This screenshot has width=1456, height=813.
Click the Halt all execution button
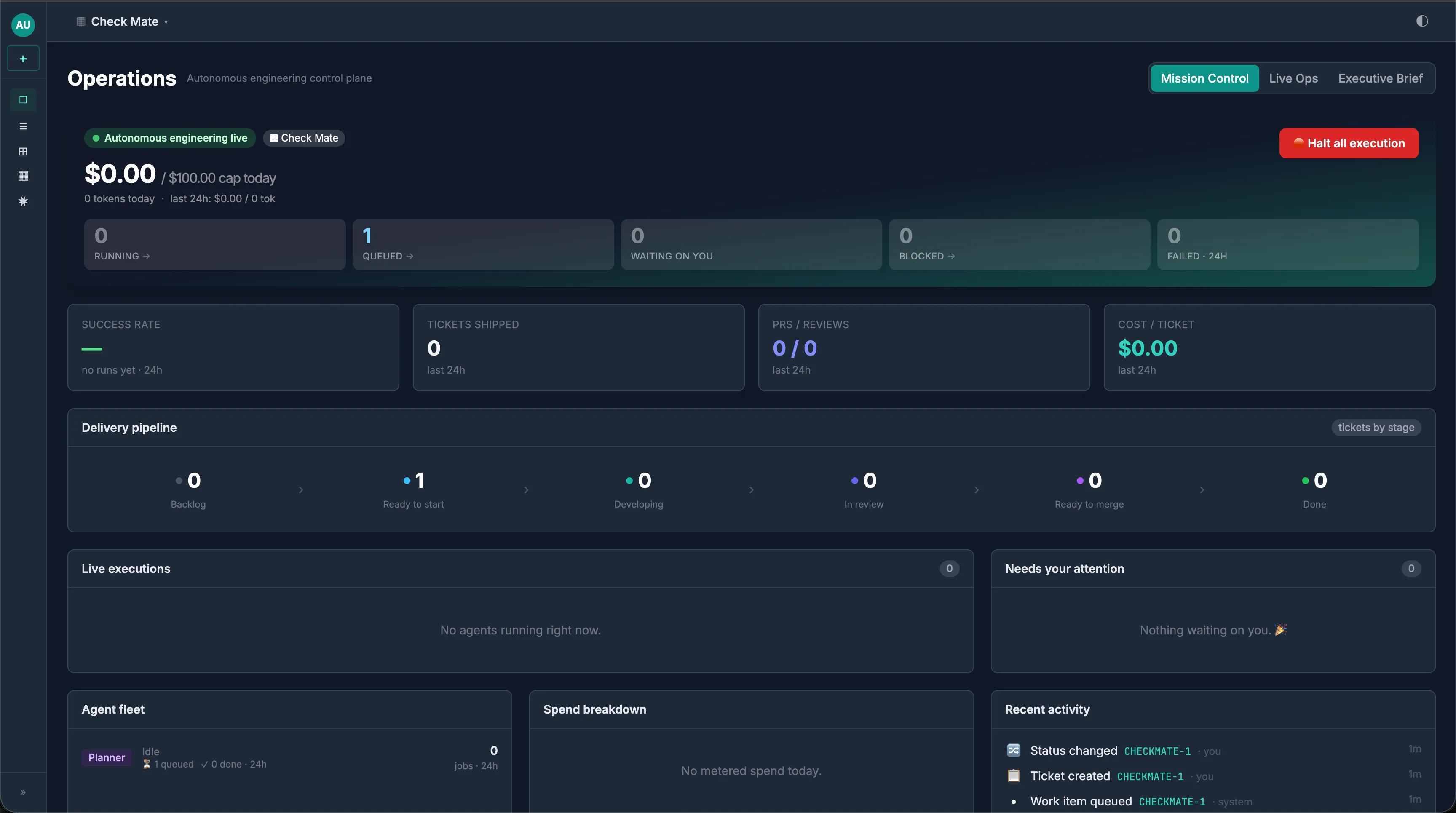1349,144
